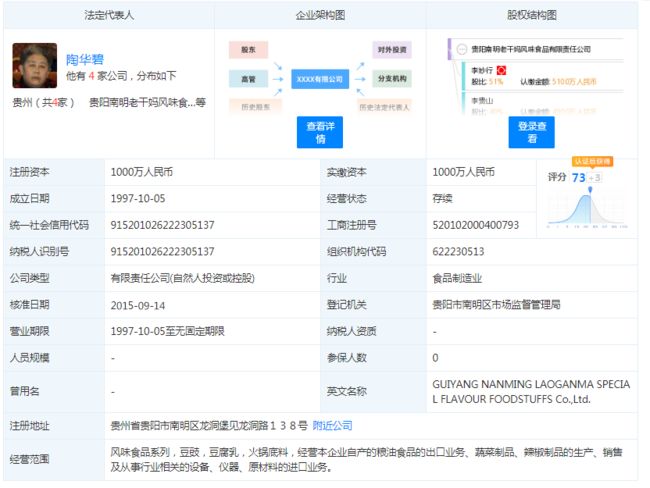Click 登录查看 button under equity structure chart

(532, 132)
